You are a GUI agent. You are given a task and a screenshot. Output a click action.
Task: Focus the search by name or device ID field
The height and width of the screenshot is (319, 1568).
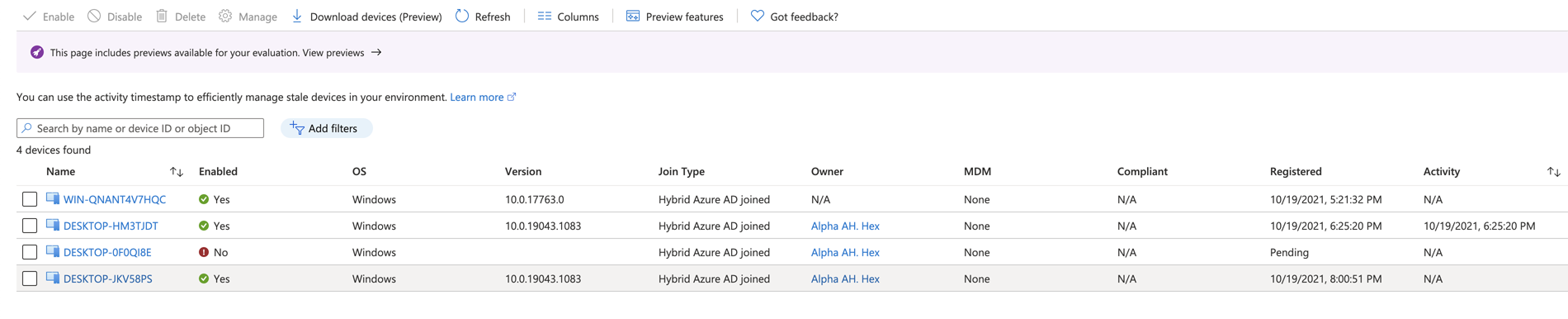click(x=140, y=128)
